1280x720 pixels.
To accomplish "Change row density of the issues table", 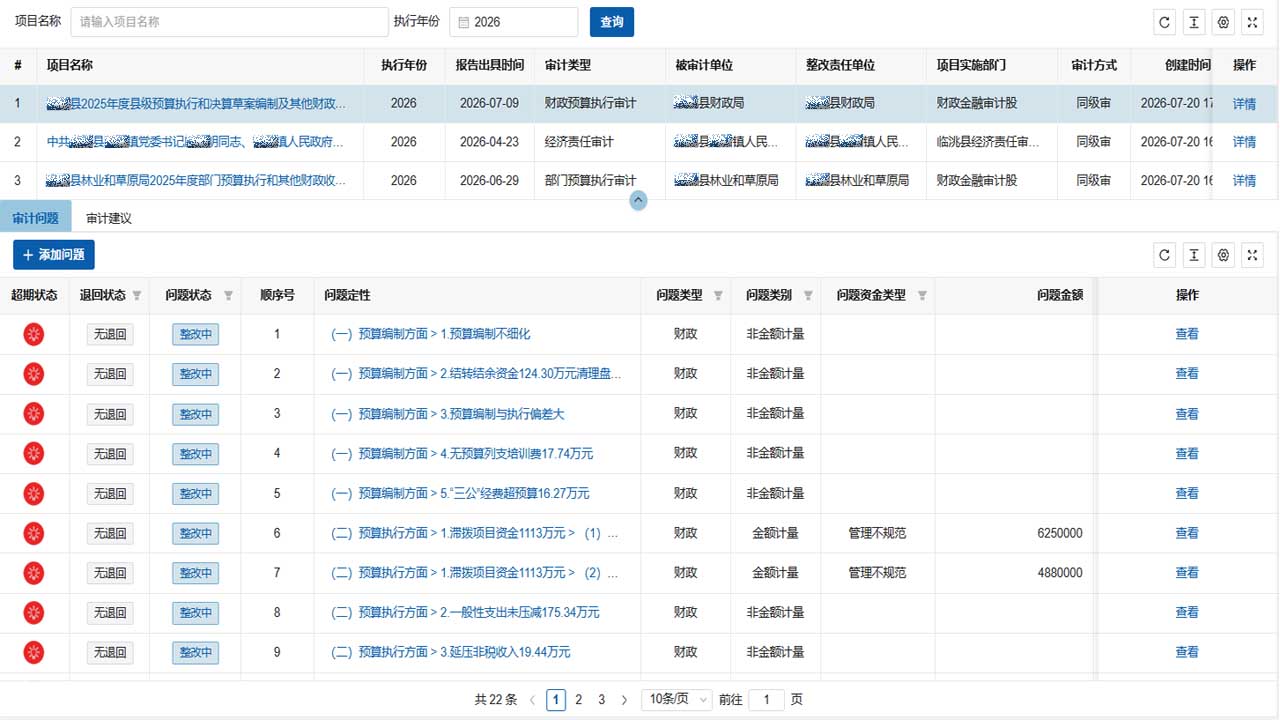I will [x=1193, y=255].
